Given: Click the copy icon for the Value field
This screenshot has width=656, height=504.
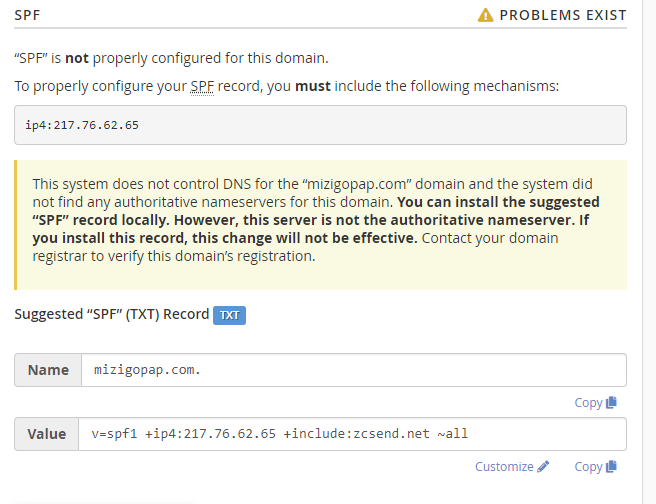Looking at the screenshot, I should pyautogui.click(x=611, y=467).
